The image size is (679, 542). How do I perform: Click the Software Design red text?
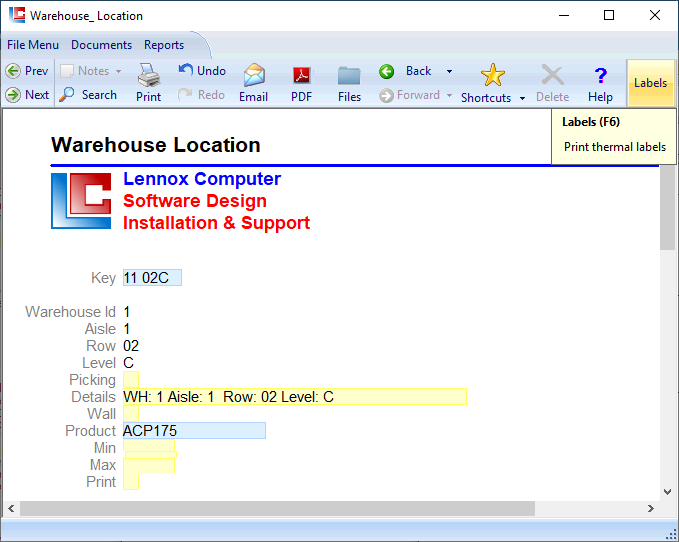tap(195, 201)
